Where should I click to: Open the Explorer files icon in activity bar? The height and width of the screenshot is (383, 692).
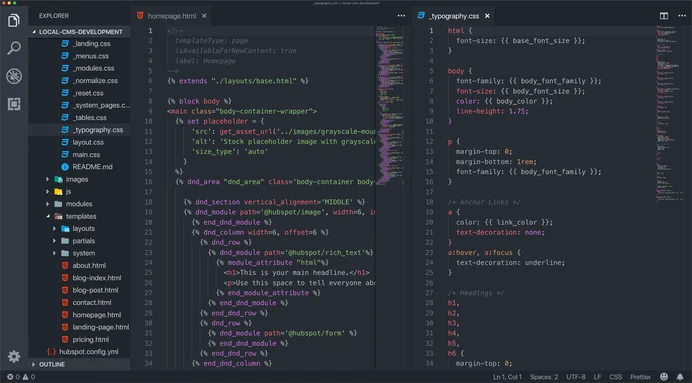(x=14, y=20)
